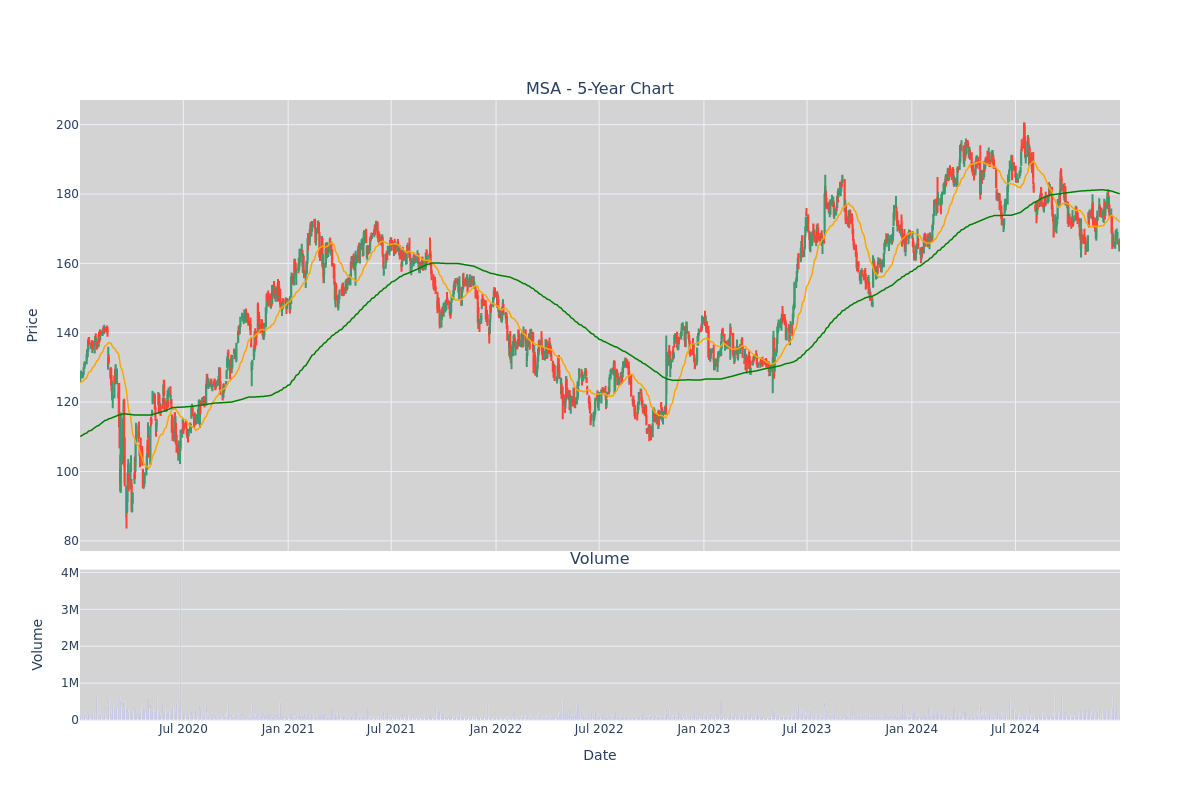The height and width of the screenshot is (800, 1200).
Task: Click the "4M" volume tick label
Action: coord(70,573)
